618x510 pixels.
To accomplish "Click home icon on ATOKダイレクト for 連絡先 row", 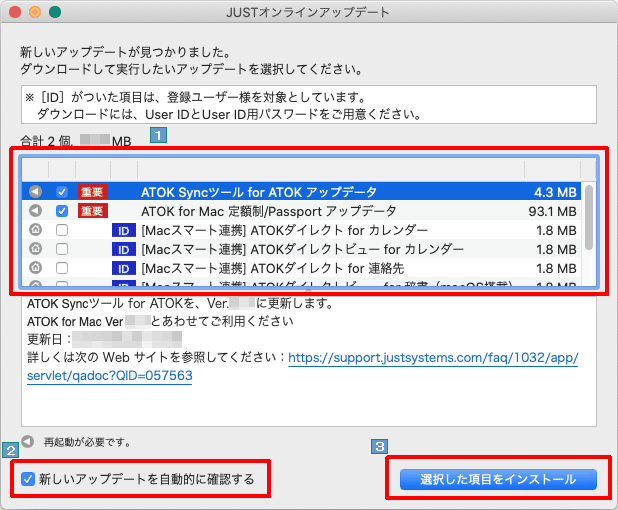I will tap(35, 267).
